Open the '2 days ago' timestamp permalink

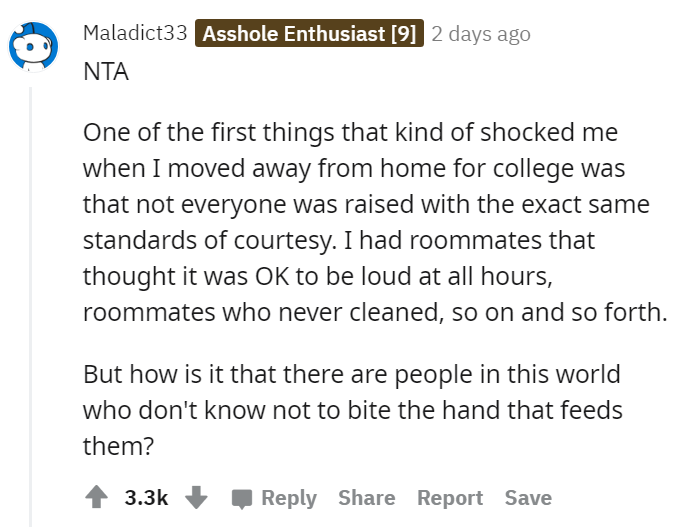pyautogui.click(x=481, y=34)
